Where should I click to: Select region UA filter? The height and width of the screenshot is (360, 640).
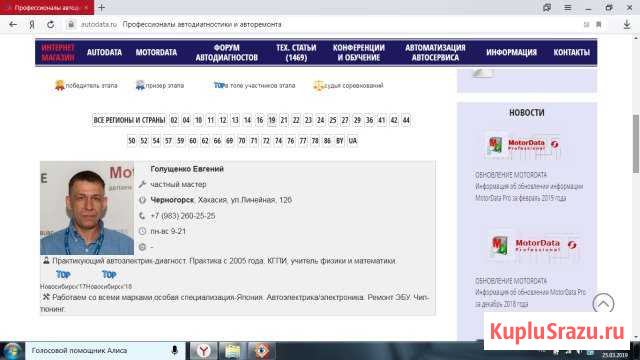[353, 140]
